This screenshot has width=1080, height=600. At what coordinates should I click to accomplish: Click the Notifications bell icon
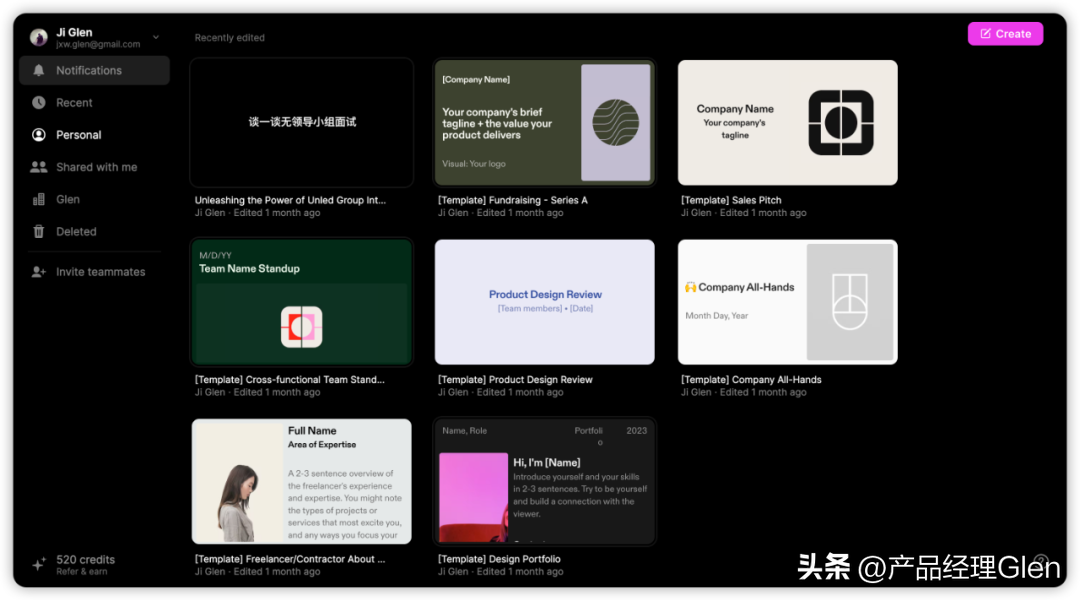pos(39,70)
